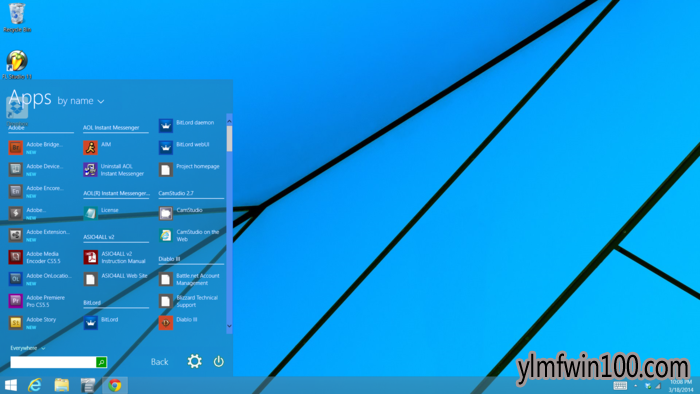
Task: Launch Diablo III game icon
Action: click(166, 322)
